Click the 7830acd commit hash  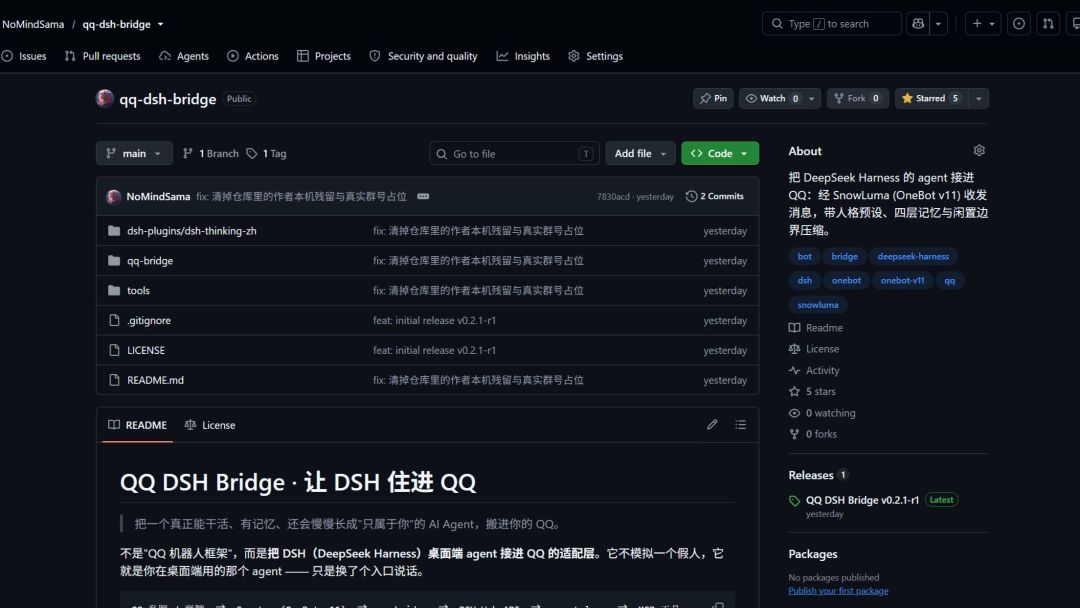pos(613,196)
